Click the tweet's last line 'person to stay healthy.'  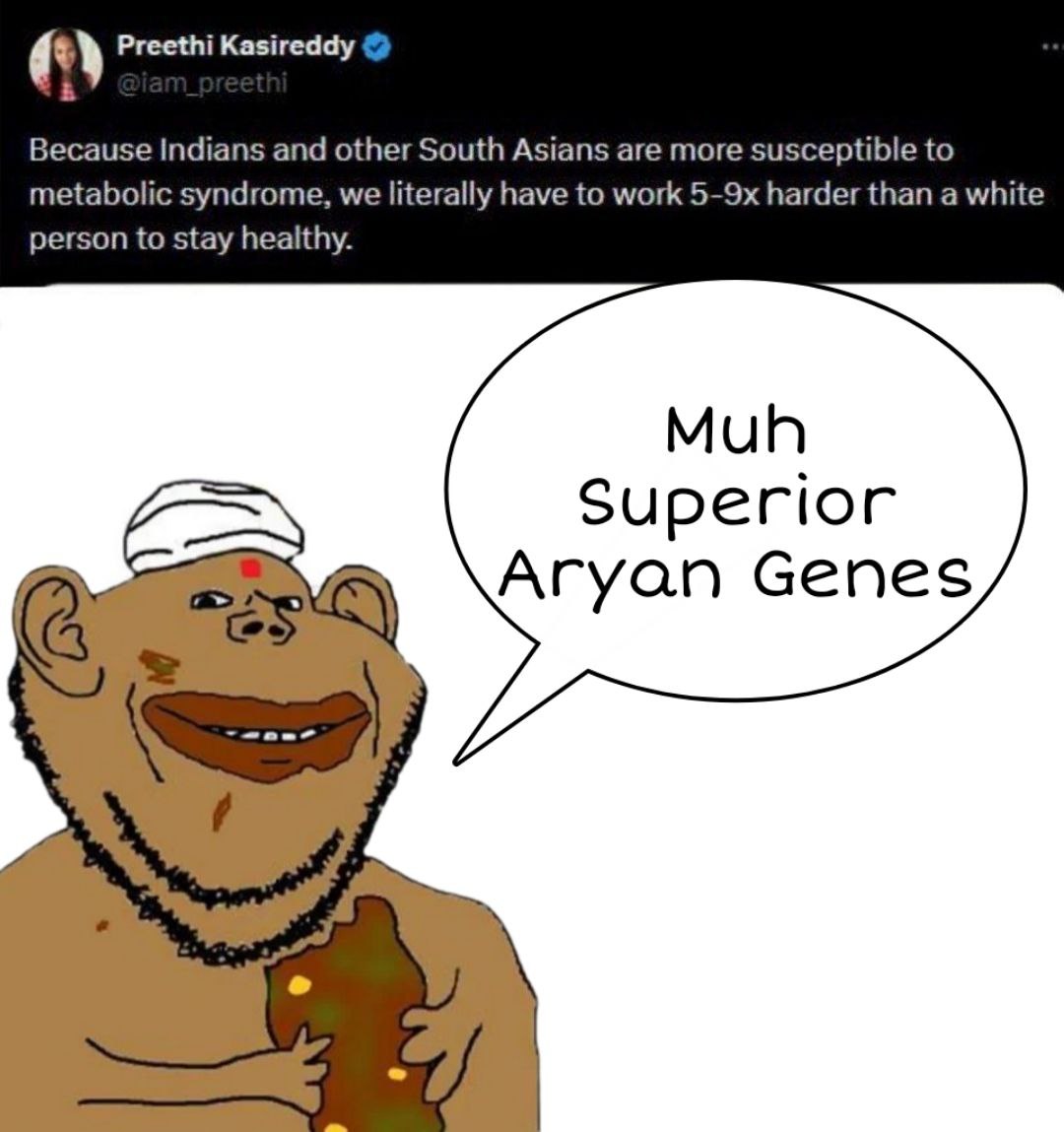tap(191, 239)
